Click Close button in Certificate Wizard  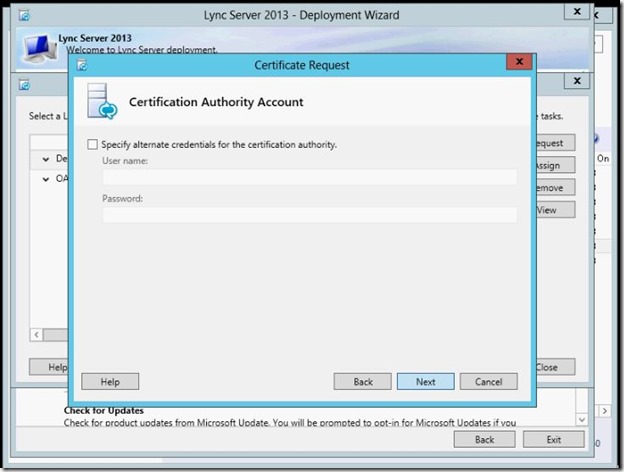[555, 367]
